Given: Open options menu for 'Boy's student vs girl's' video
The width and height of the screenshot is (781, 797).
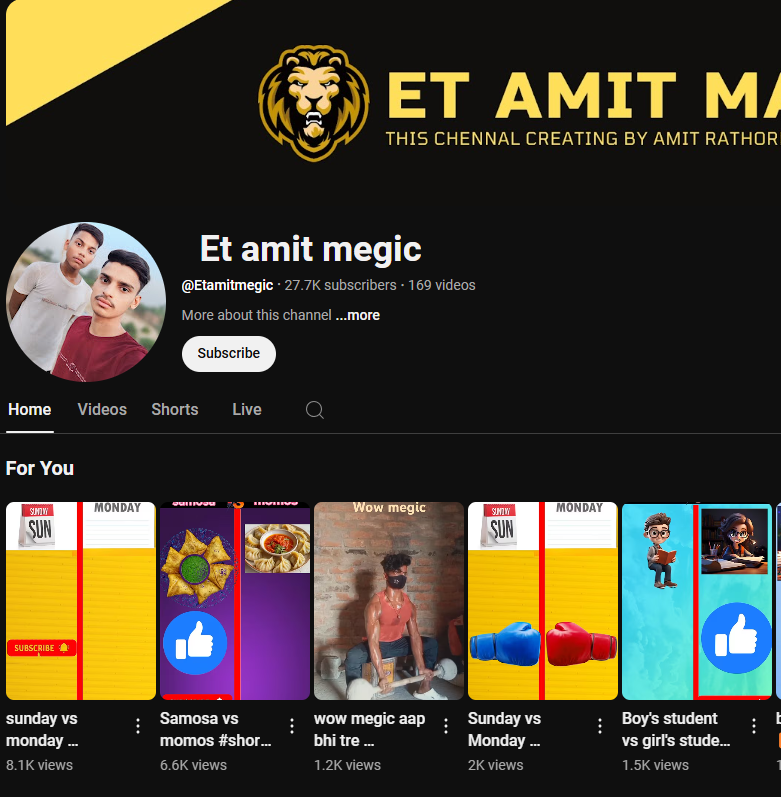Looking at the screenshot, I should (x=754, y=726).
